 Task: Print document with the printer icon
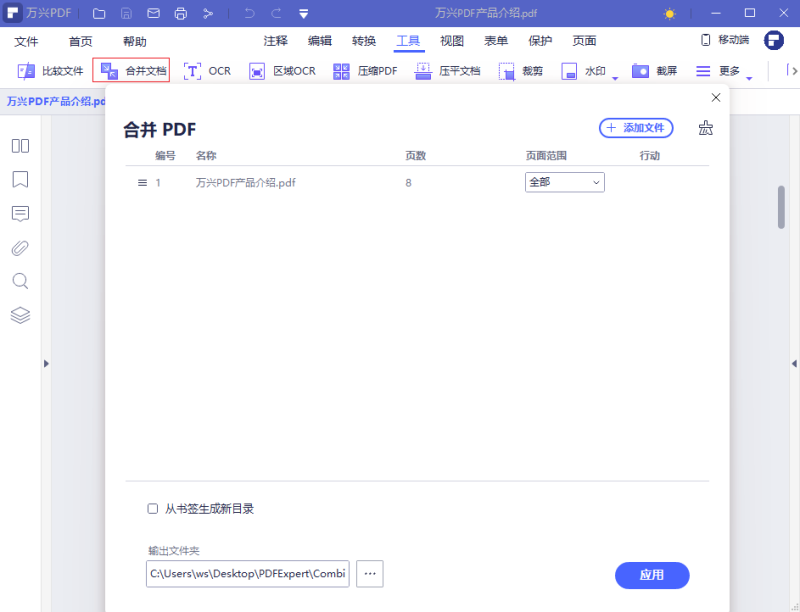pos(181,14)
